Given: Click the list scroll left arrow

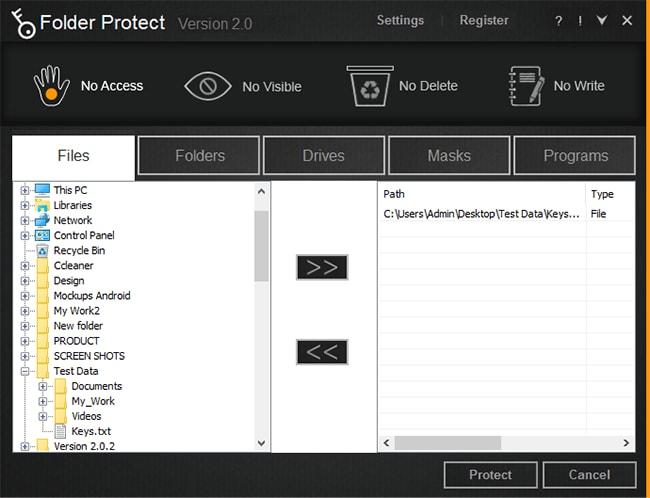Looking at the screenshot, I should (x=387, y=443).
